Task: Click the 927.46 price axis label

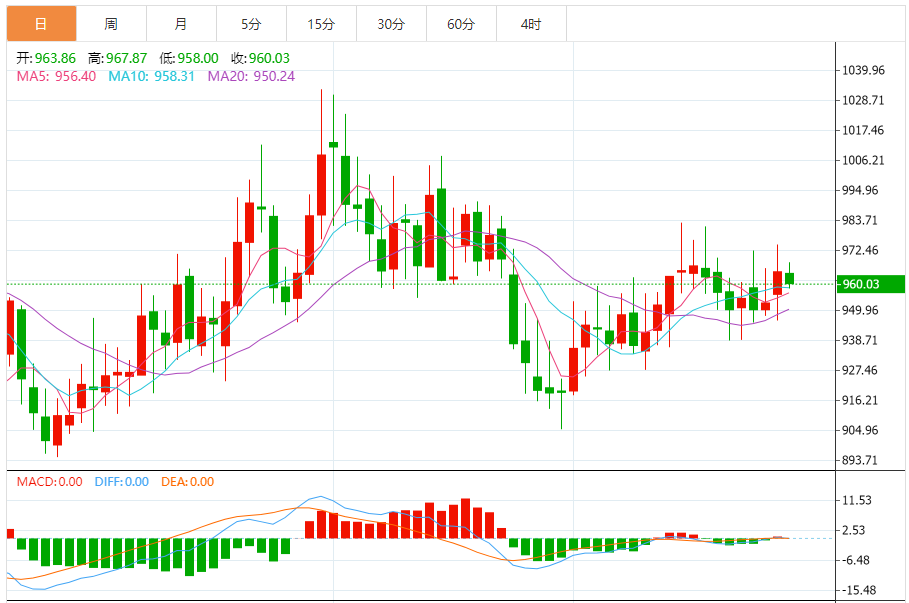Action: (x=860, y=370)
